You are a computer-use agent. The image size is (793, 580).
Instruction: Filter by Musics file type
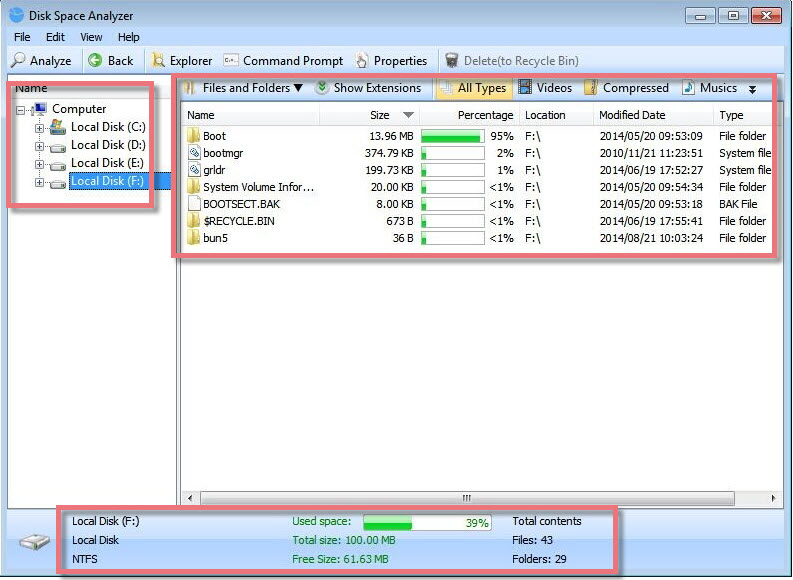(689, 88)
